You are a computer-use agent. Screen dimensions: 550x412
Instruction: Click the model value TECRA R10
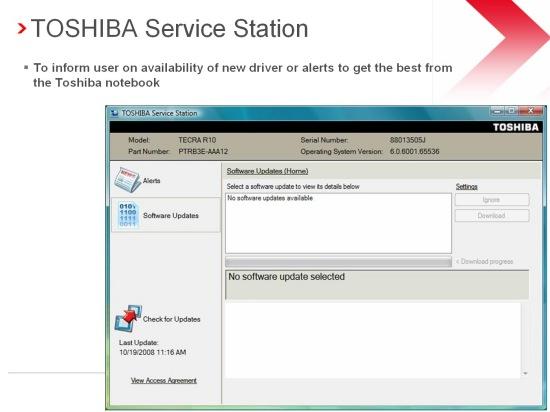tap(197, 140)
